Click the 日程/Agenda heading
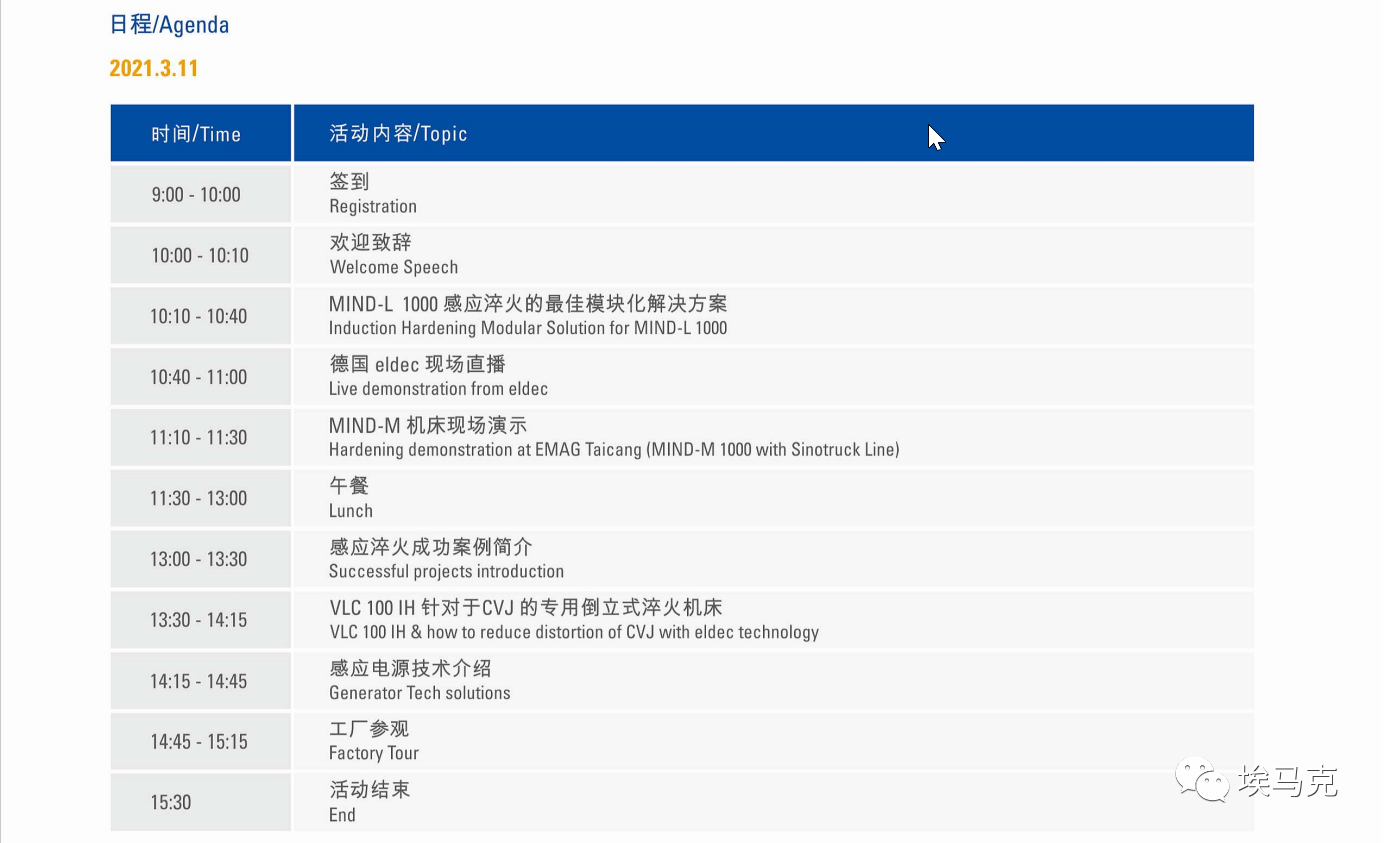Viewport: 1384px width, 843px height. [169, 25]
